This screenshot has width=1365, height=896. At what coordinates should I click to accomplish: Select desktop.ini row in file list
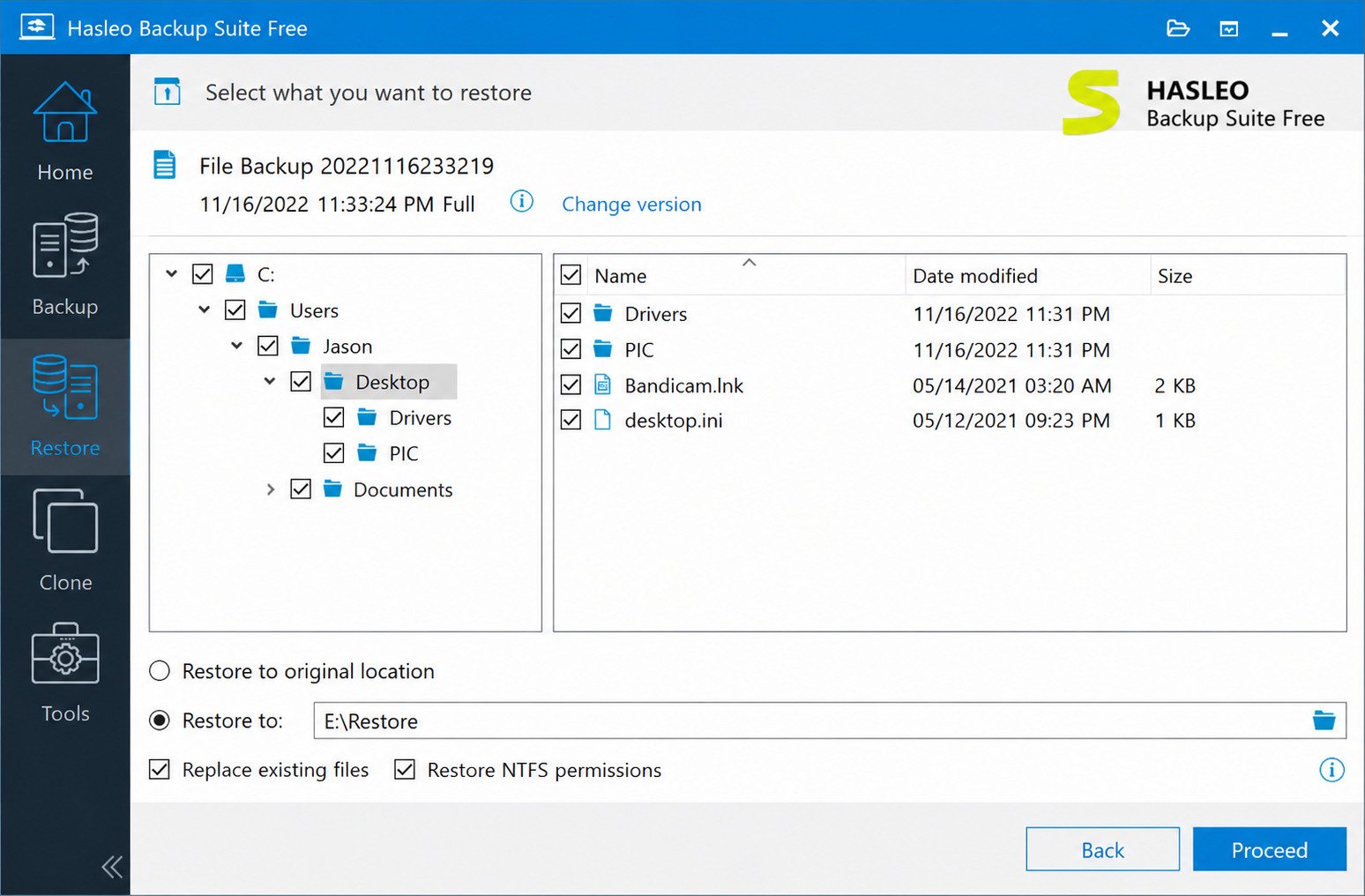coord(950,421)
